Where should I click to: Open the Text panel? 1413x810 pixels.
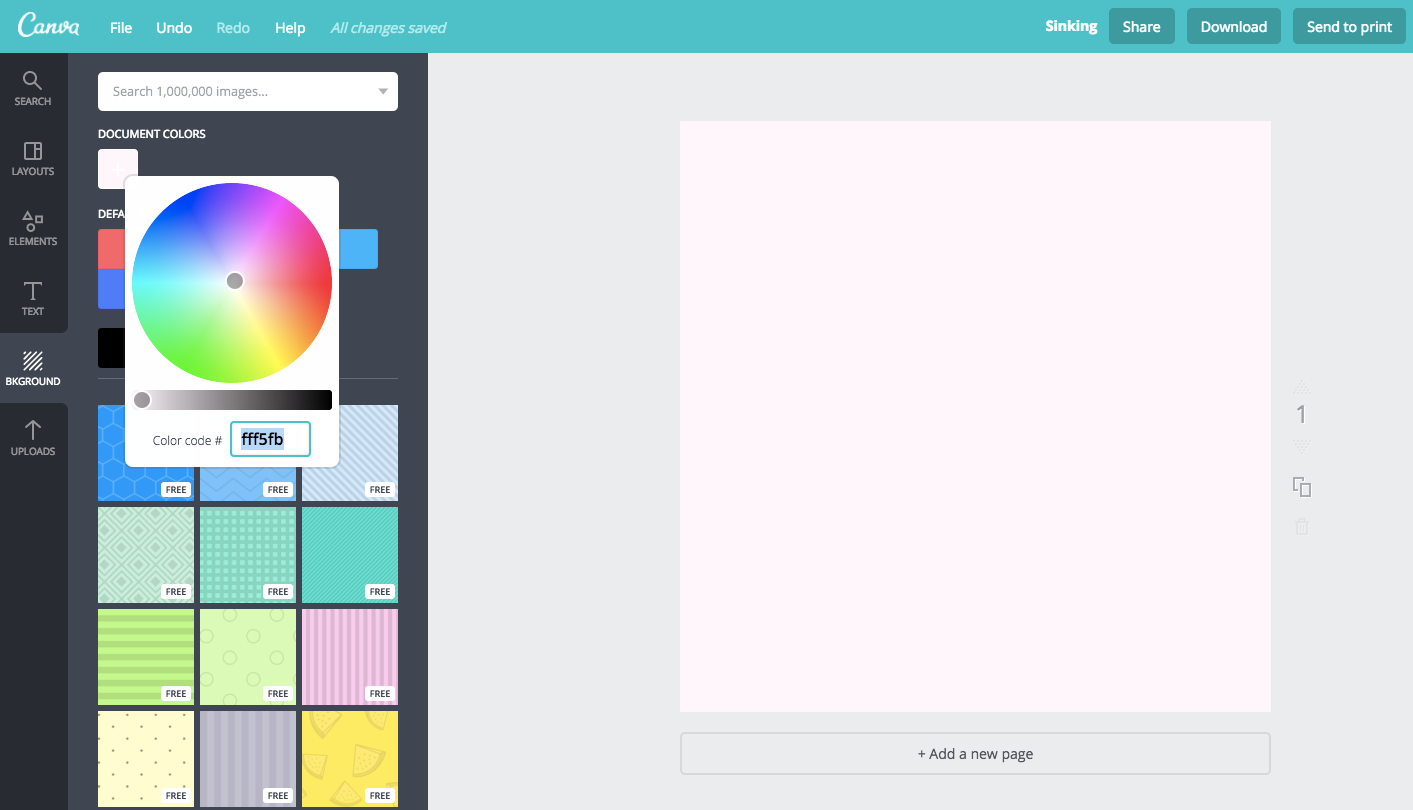coord(33,299)
